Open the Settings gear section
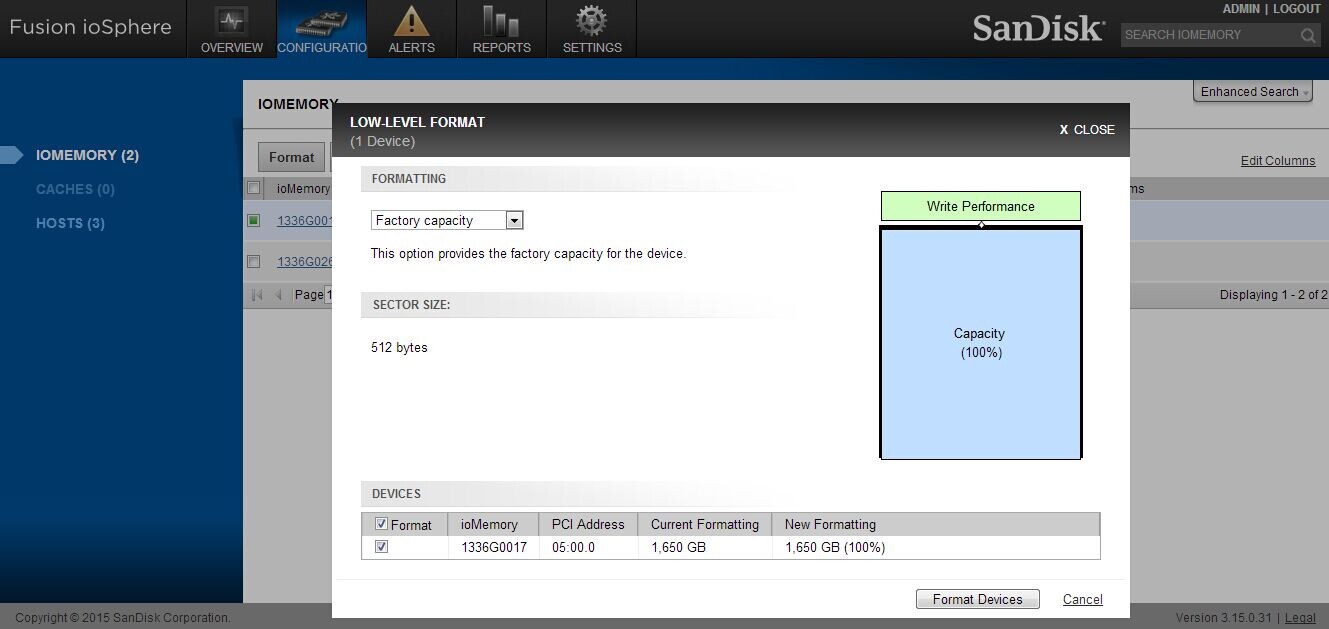This screenshot has height=629, width=1329. [592, 29]
